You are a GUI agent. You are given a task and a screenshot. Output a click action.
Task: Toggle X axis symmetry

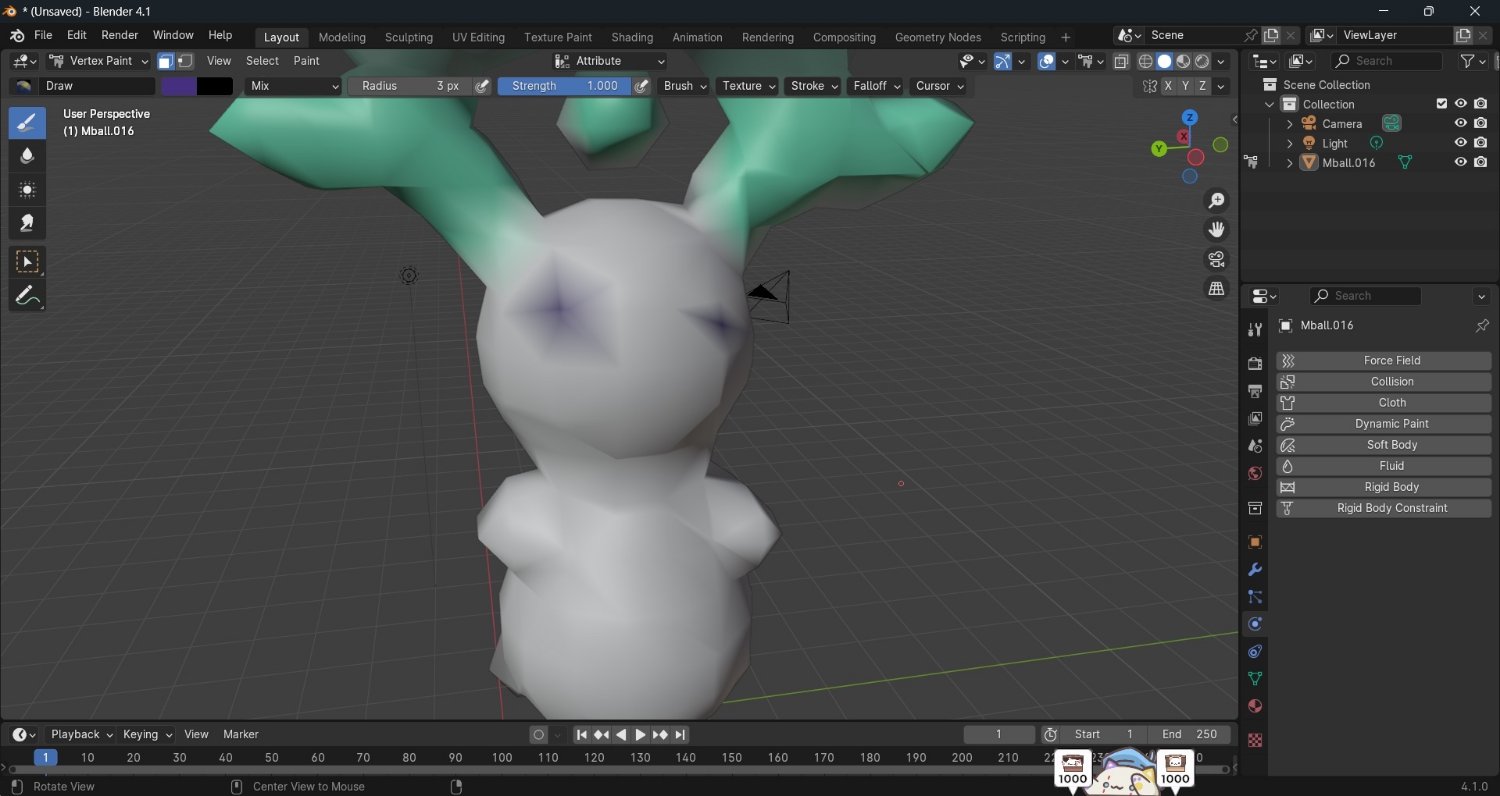(1168, 86)
